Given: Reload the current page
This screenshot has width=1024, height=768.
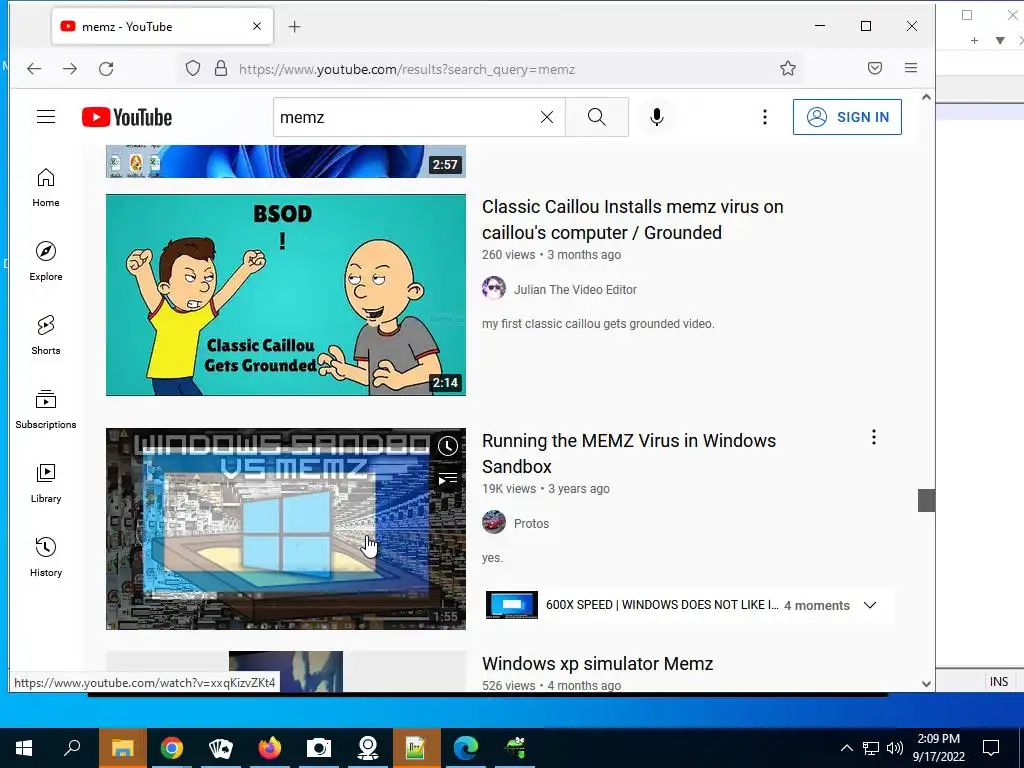Looking at the screenshot, I should tap(106, 69).
